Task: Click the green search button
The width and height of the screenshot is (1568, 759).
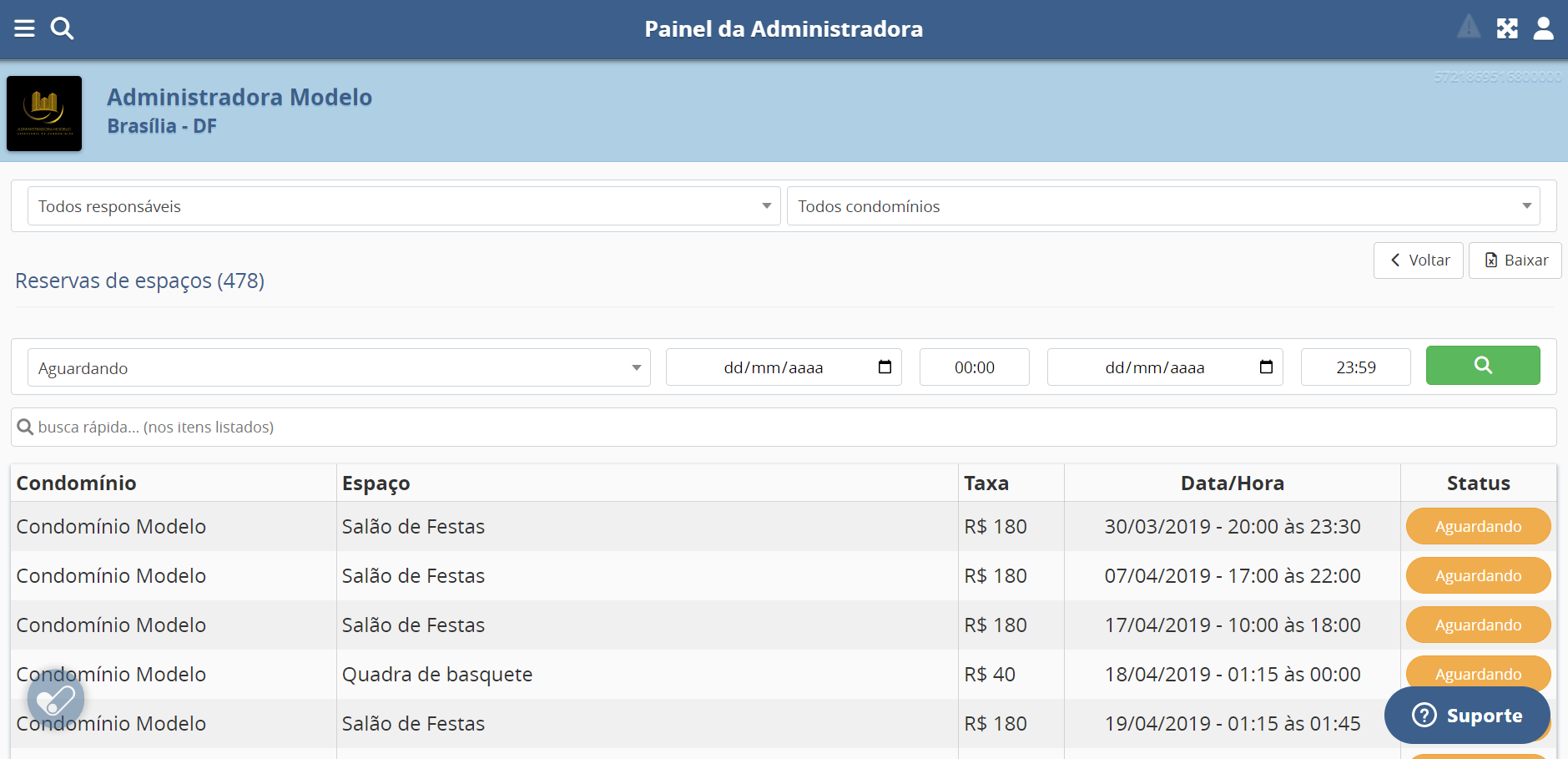Action: pos(1482,366)
